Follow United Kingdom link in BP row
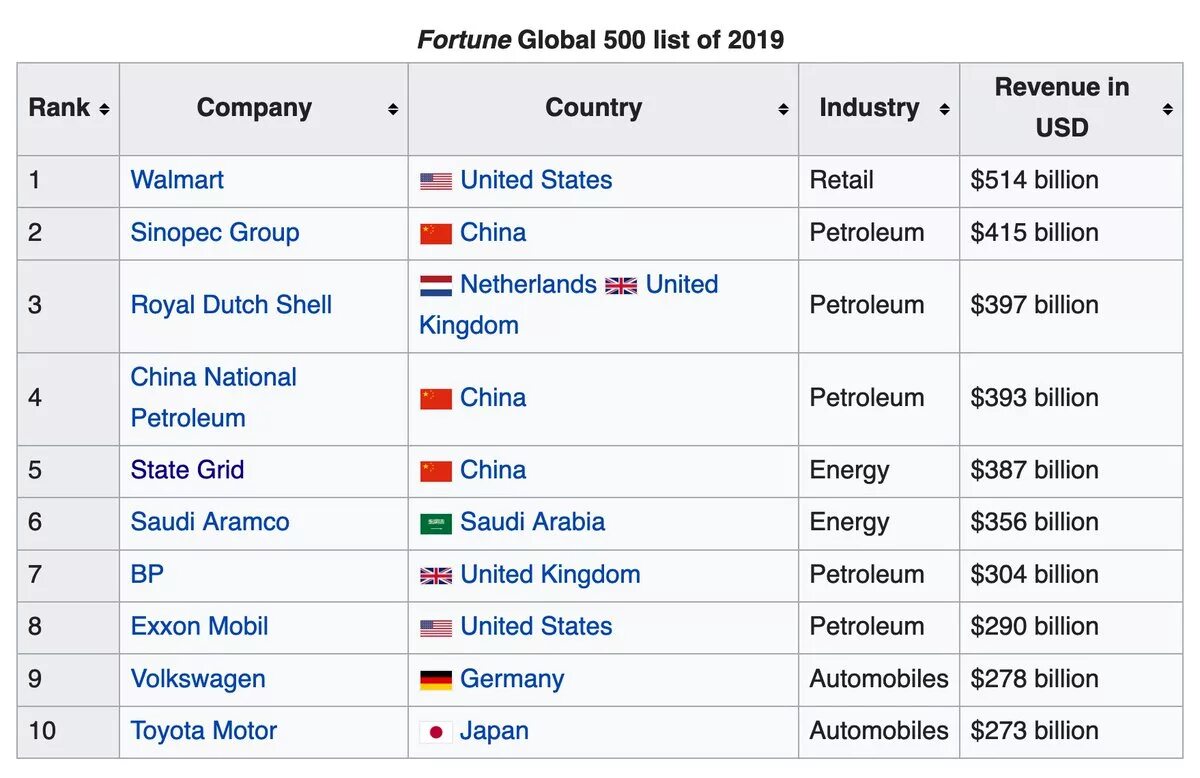Viewport: 1200px width, 778px height. pos(550,574)
